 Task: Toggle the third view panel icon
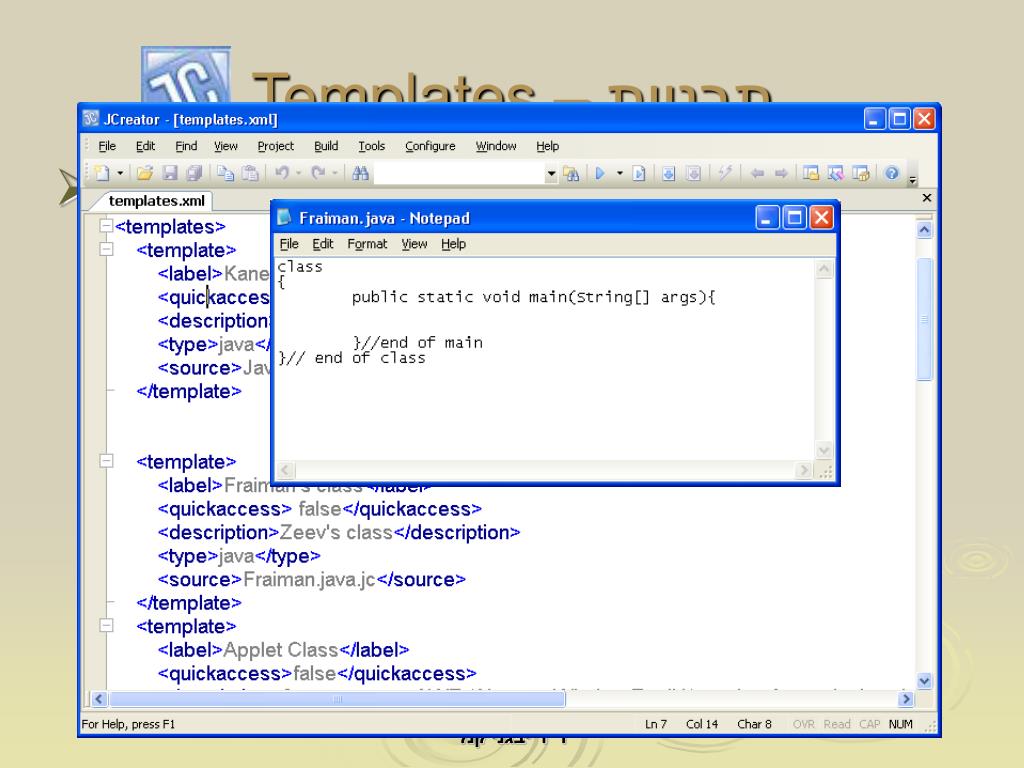tap(861, 173)
